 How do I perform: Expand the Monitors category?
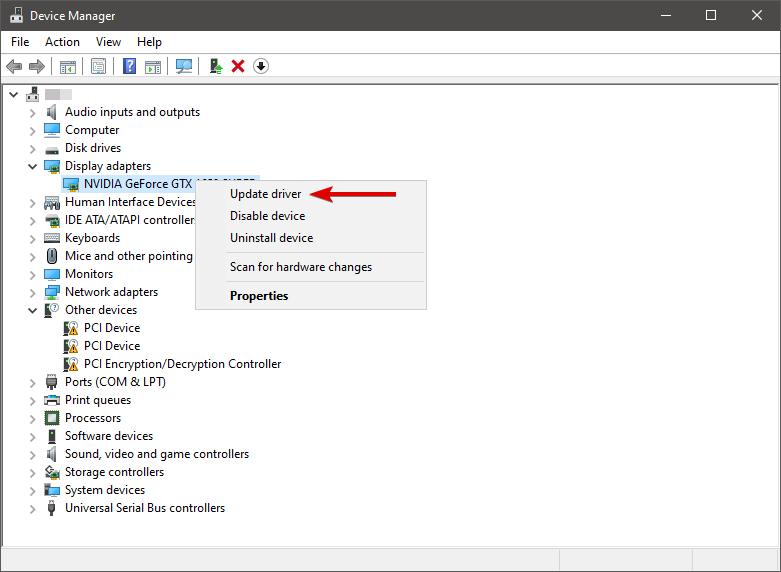(x=33, y=275)
